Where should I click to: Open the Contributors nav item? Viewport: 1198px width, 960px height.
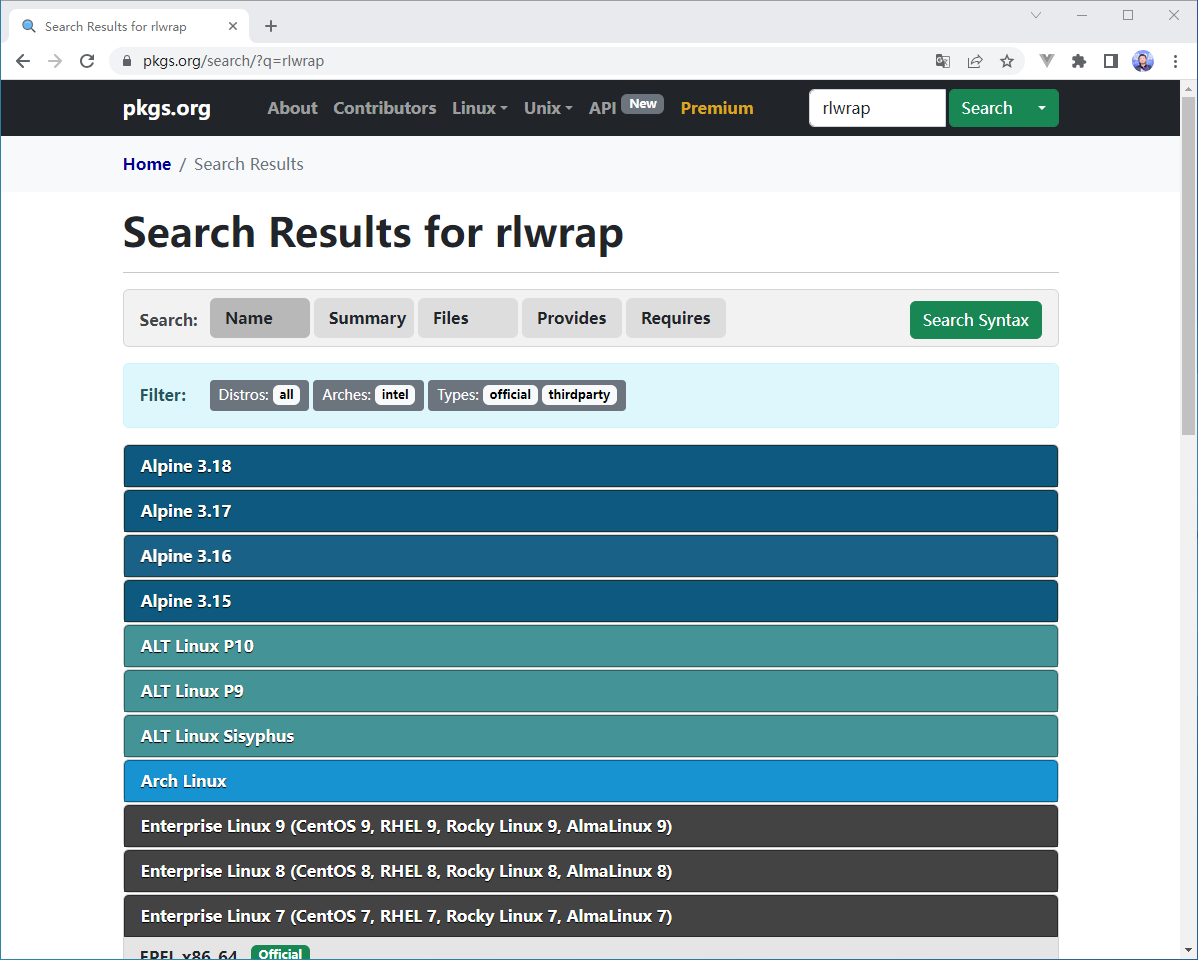(384, 108)
